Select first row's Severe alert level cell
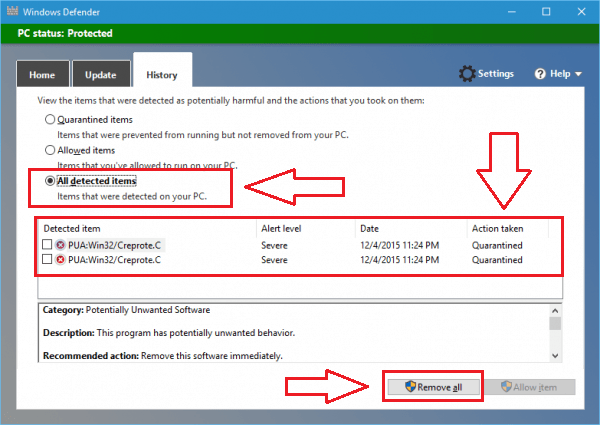Screen dimensions: 600x425 pos(274,245)
